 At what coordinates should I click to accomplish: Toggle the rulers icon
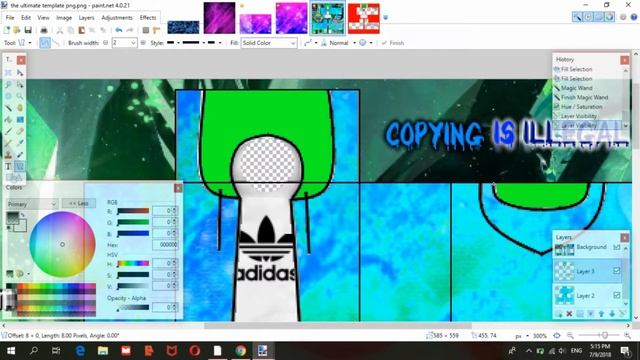click(156, 30)
